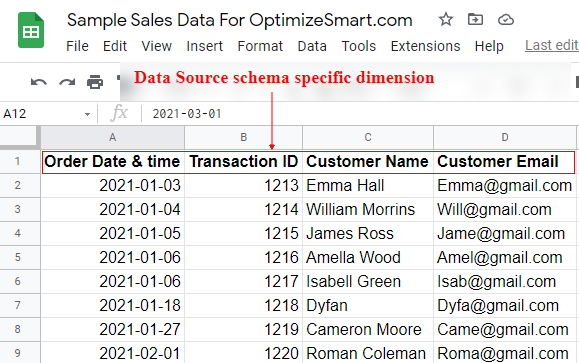Expand the Name box dropdown arrow
The width and height of the screenshot is (579, 363).
tap(88, 114)
